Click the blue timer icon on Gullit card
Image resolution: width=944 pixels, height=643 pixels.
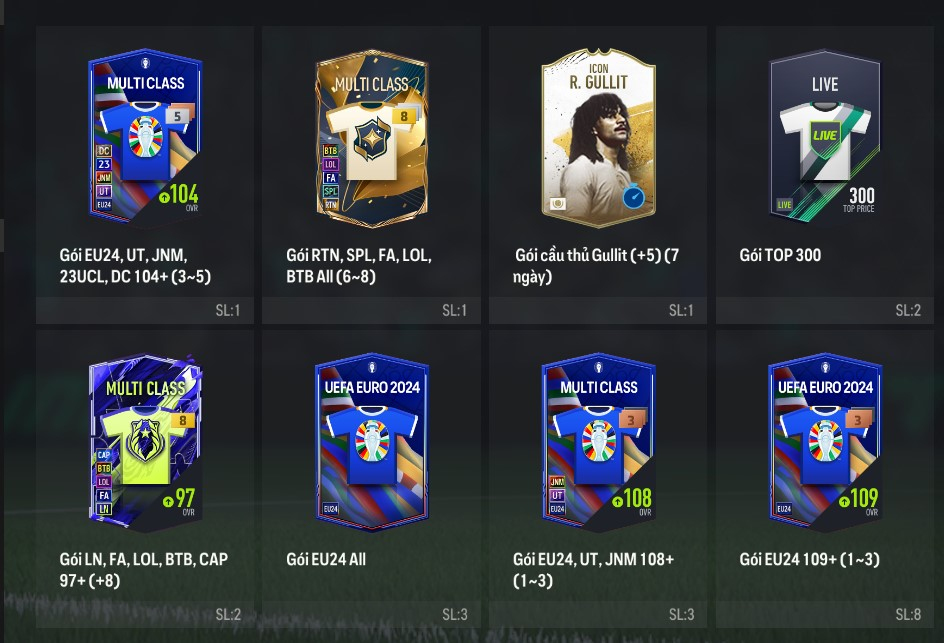tap(633, 196)
